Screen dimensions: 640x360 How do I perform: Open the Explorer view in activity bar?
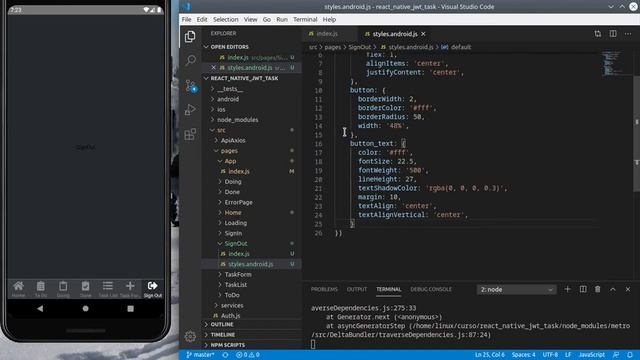190,36
